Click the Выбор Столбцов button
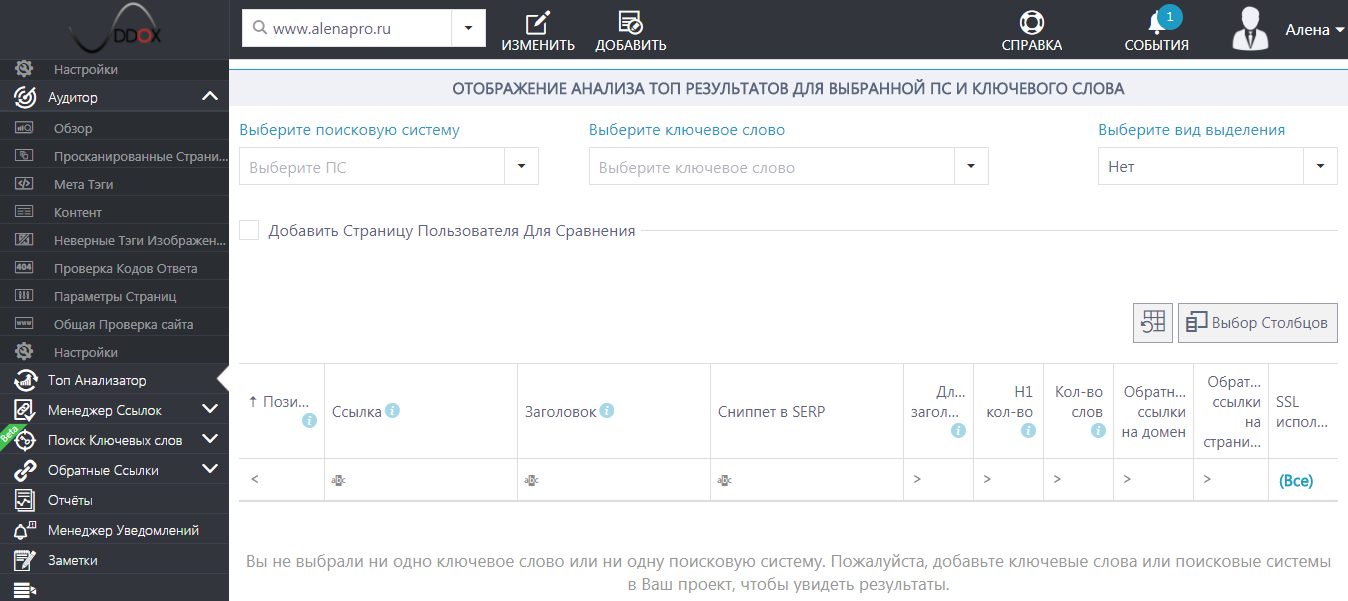 1257,323
